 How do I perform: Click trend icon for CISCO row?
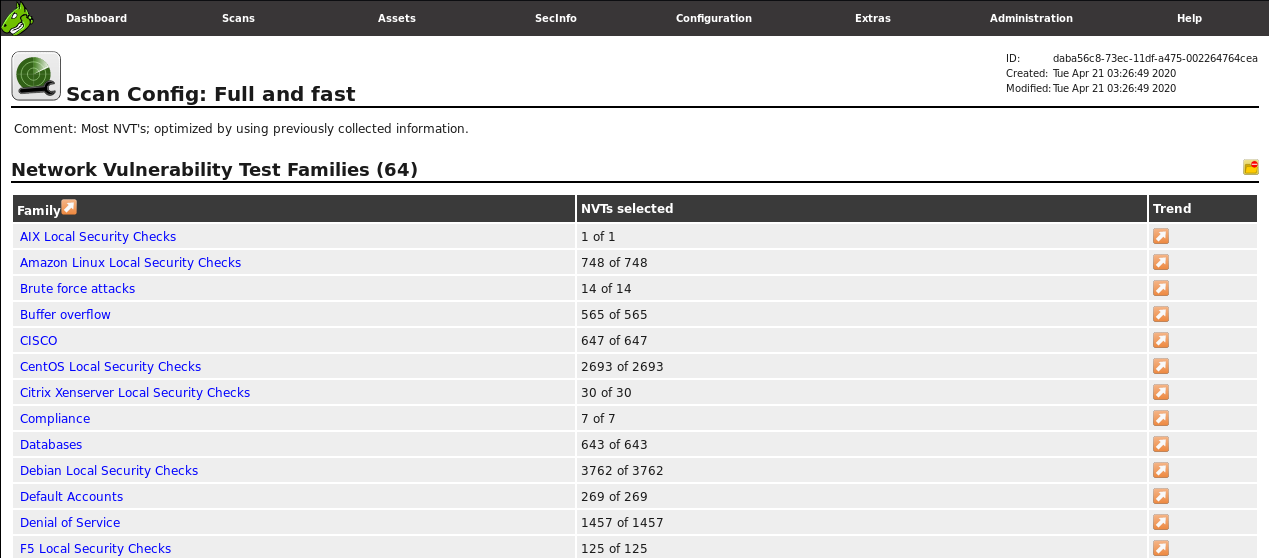(x=1161, y=340)
